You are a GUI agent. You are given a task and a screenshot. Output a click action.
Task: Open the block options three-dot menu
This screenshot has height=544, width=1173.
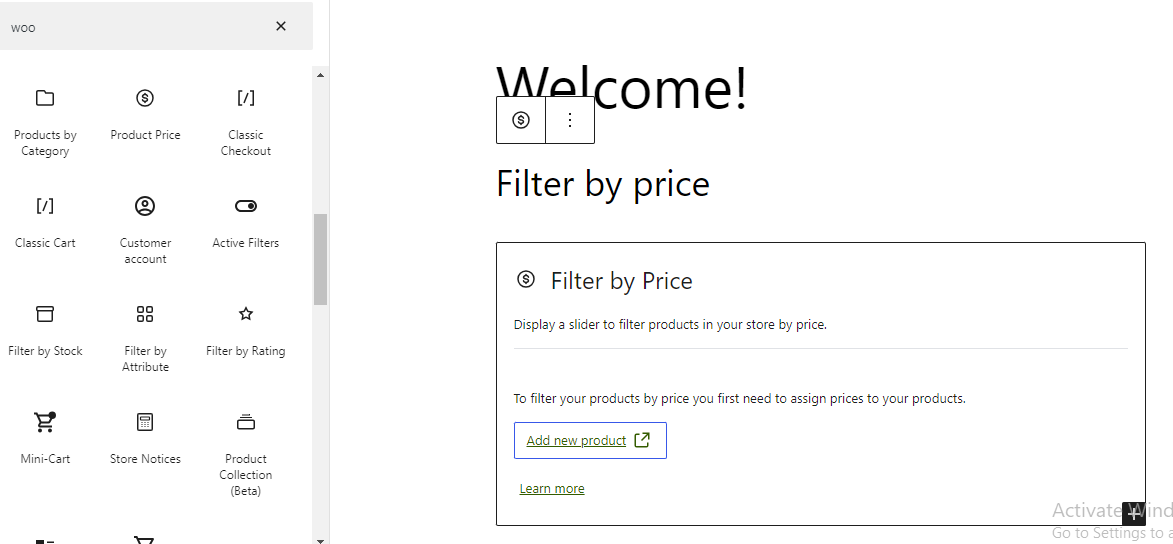click(x=570, y=120)
